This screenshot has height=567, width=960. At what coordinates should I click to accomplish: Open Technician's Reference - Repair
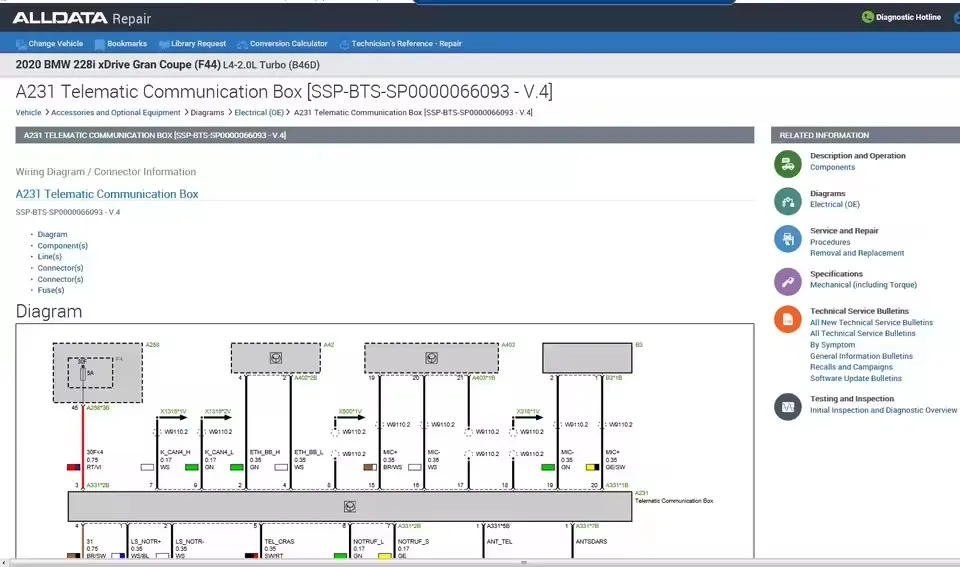click(407, 43)
